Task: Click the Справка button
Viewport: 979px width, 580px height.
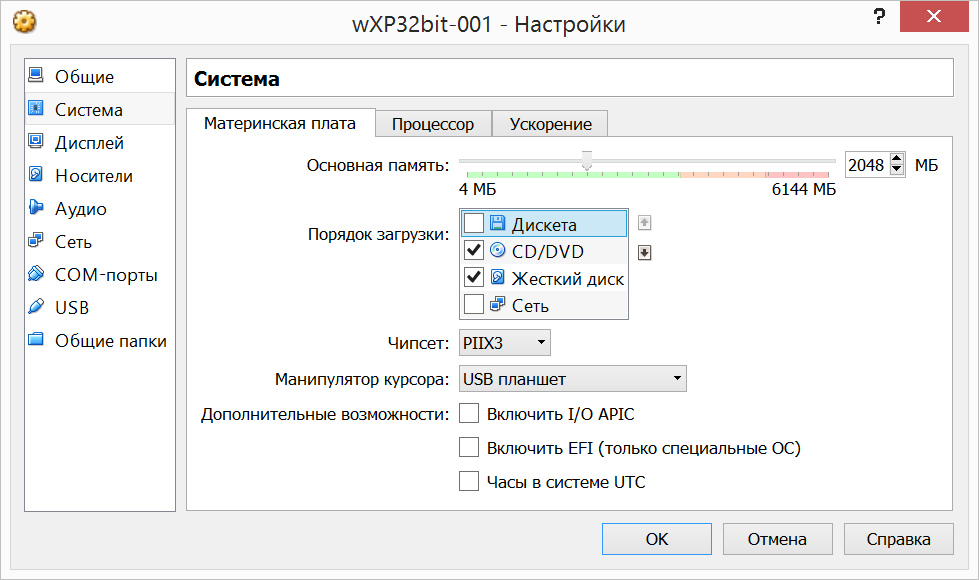Action: 898,539
